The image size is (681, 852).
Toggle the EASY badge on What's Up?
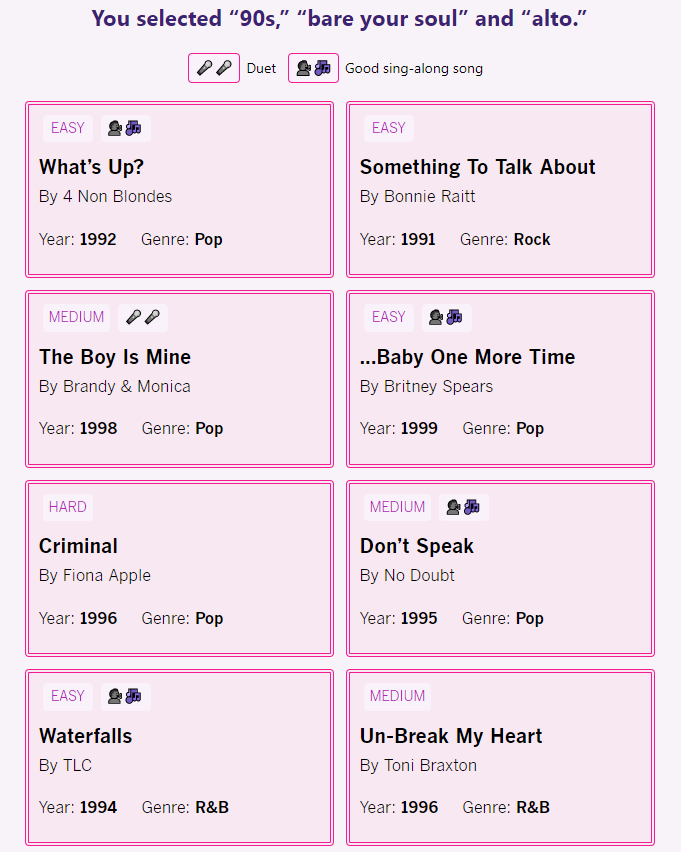67,128
